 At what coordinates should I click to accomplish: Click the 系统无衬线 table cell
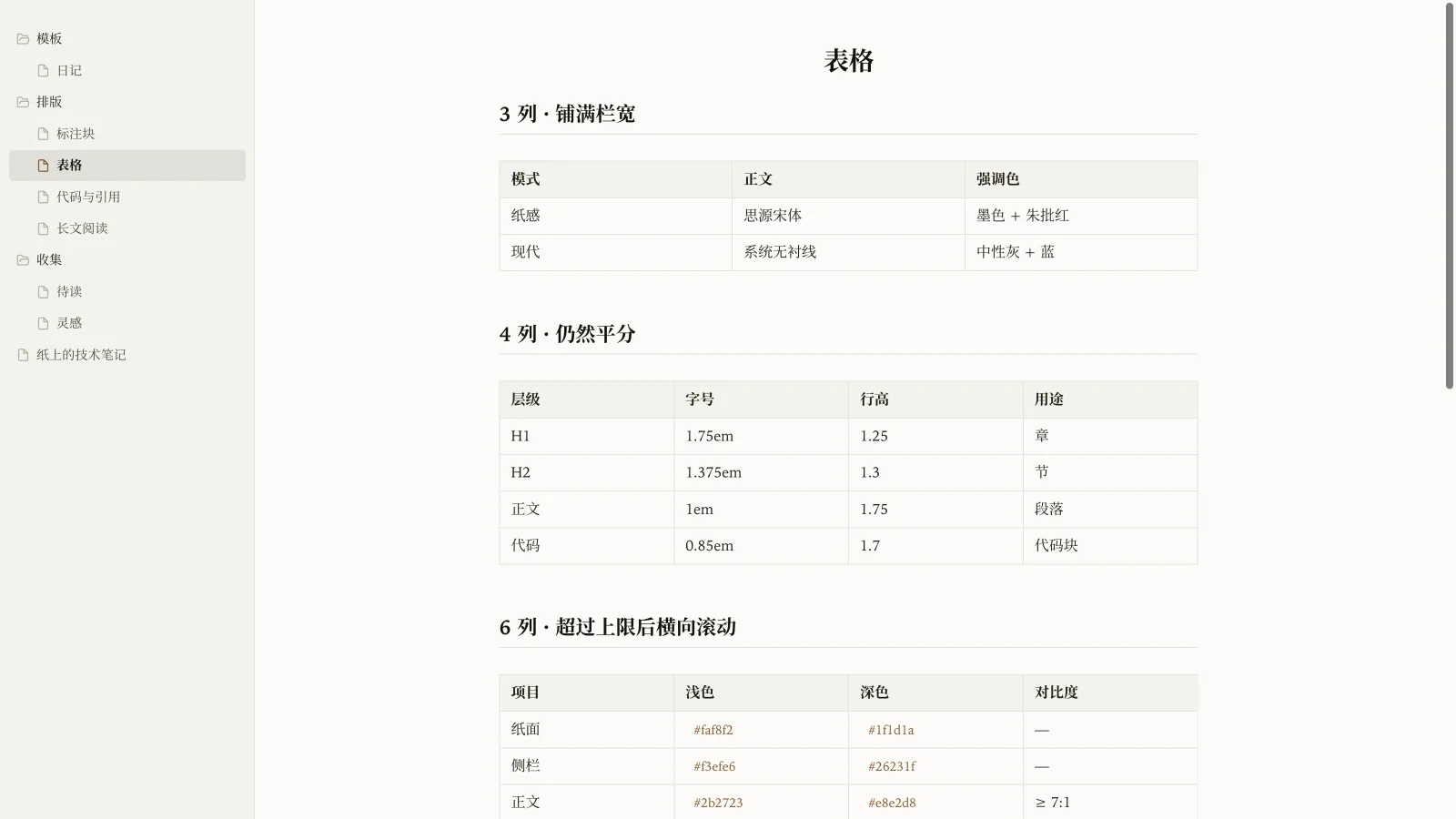(x=848, y=252)
